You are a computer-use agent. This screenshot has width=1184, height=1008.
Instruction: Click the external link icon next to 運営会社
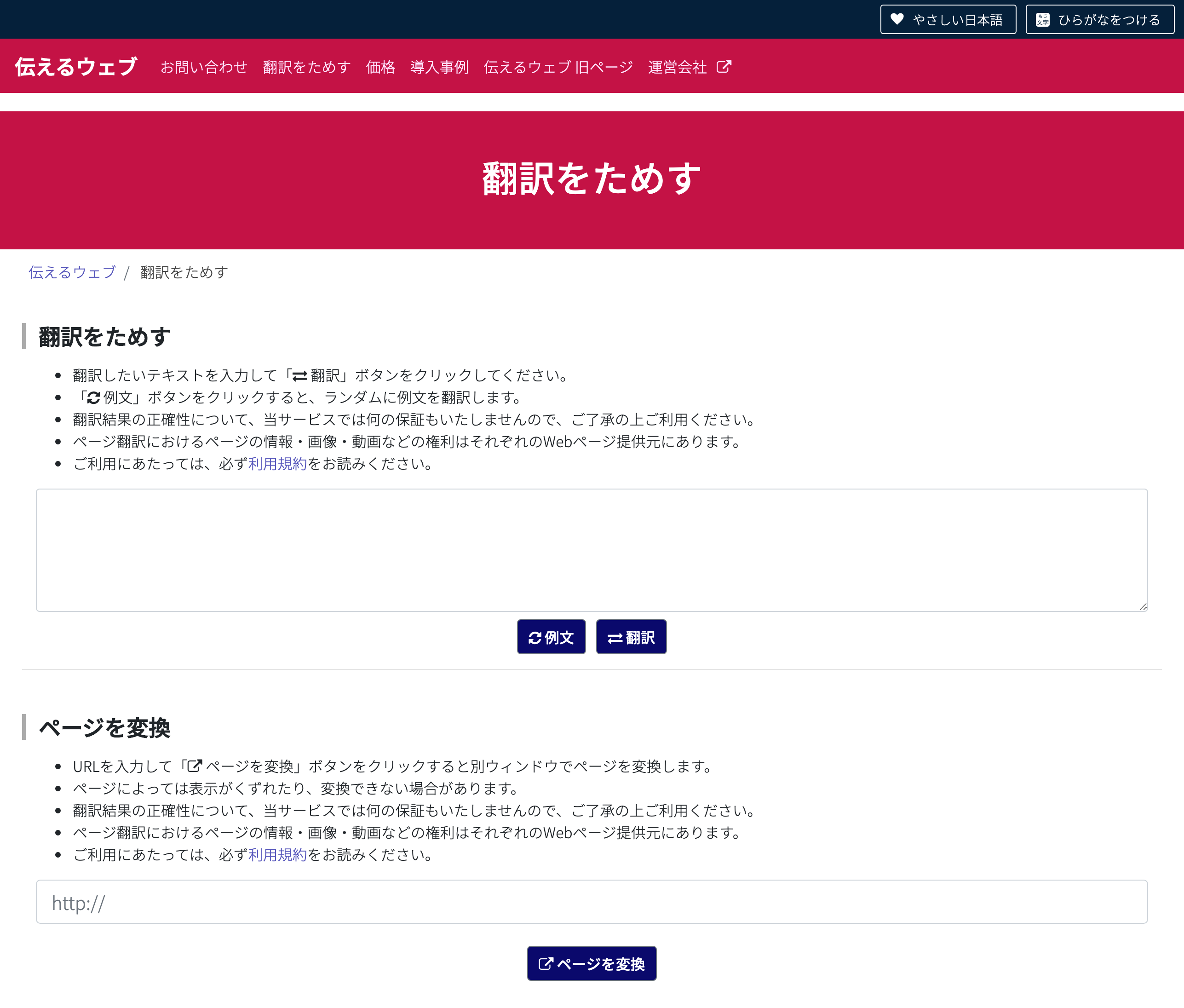click(724, 66)
